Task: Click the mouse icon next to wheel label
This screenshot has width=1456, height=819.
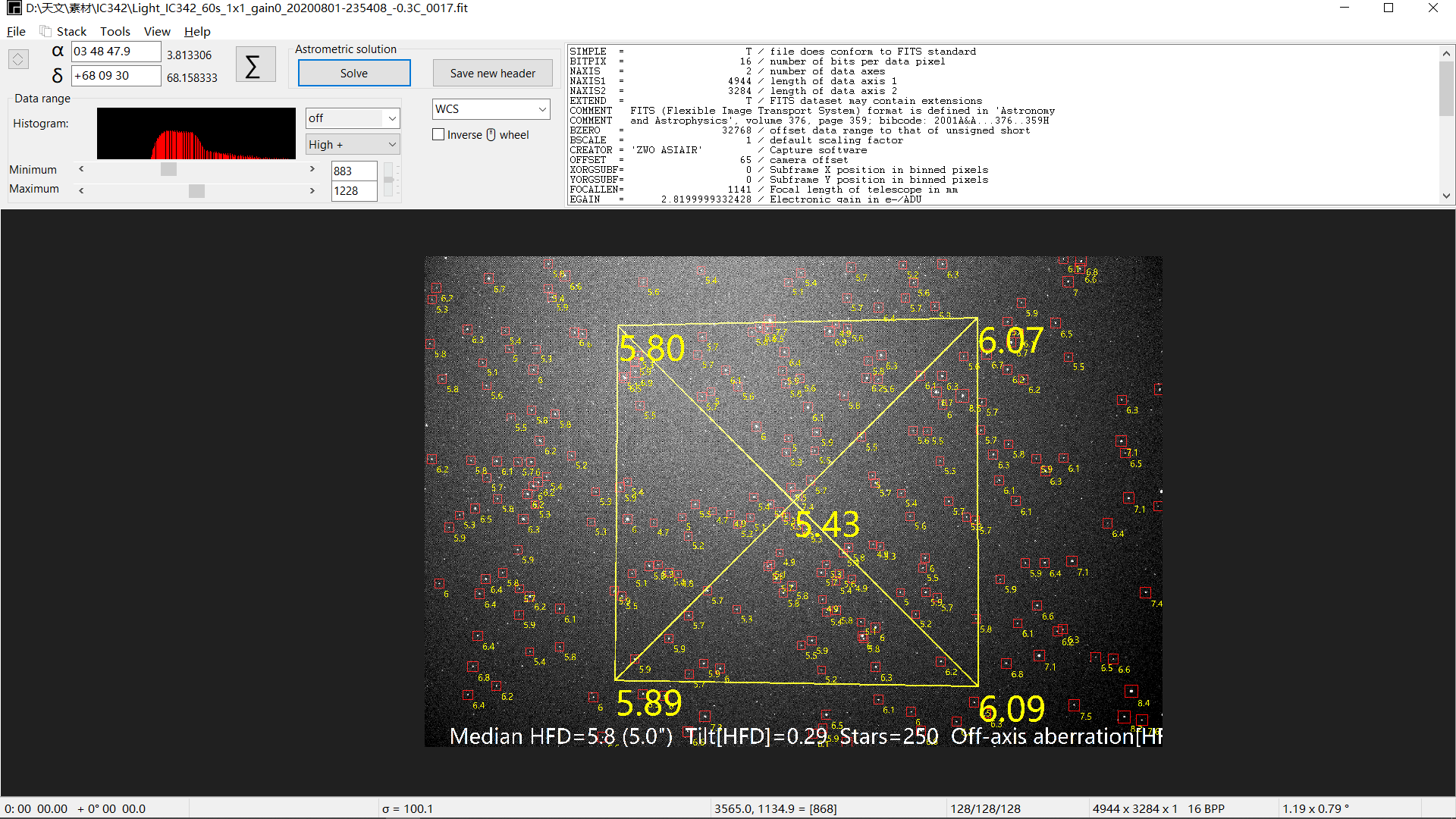Action: [x=491, y=134]
